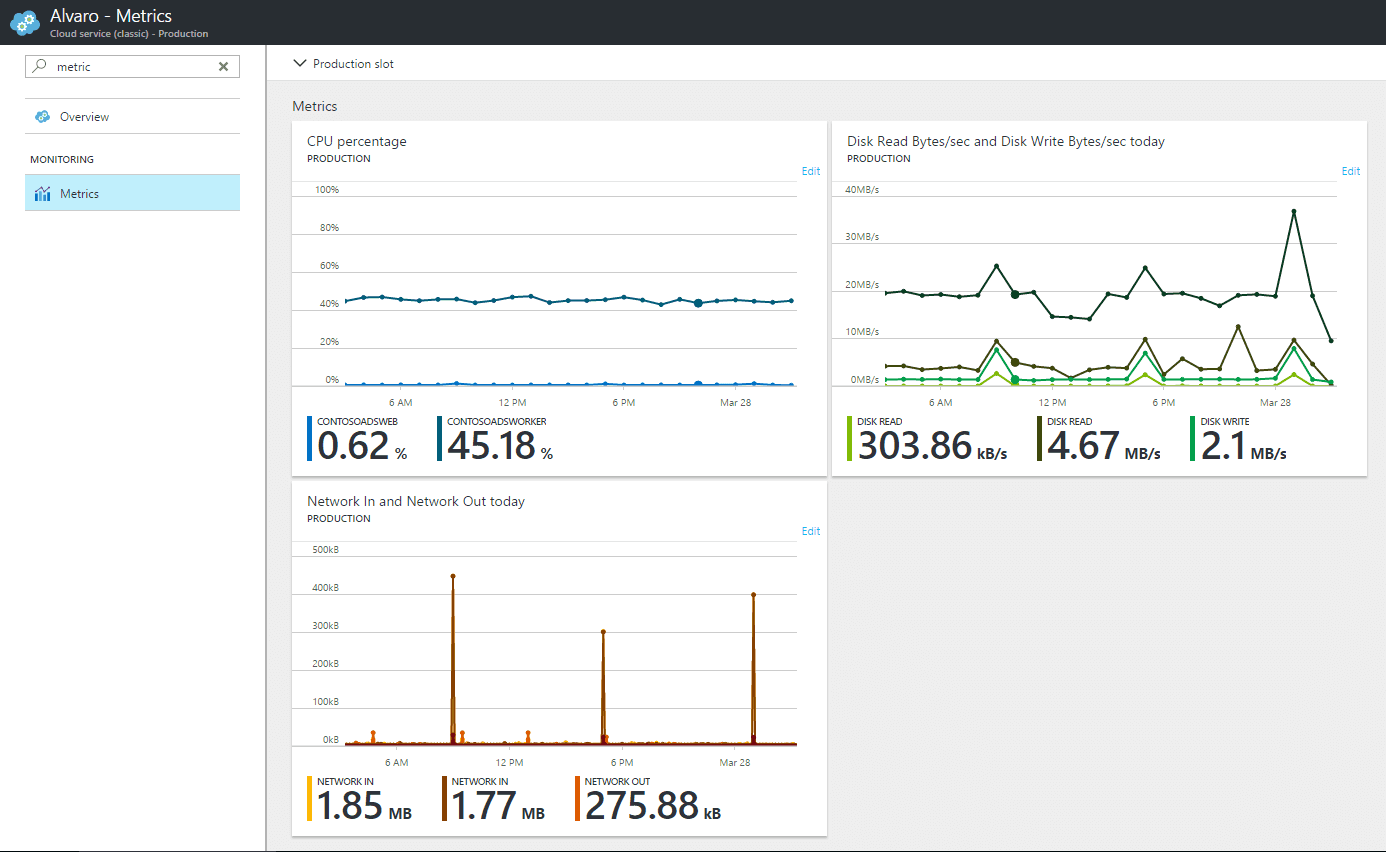The height and width of the screenshot is (852, 1386).
Task: Click the 45.18 % CONTOSOADSWORKER value
Action: point(500,446)
